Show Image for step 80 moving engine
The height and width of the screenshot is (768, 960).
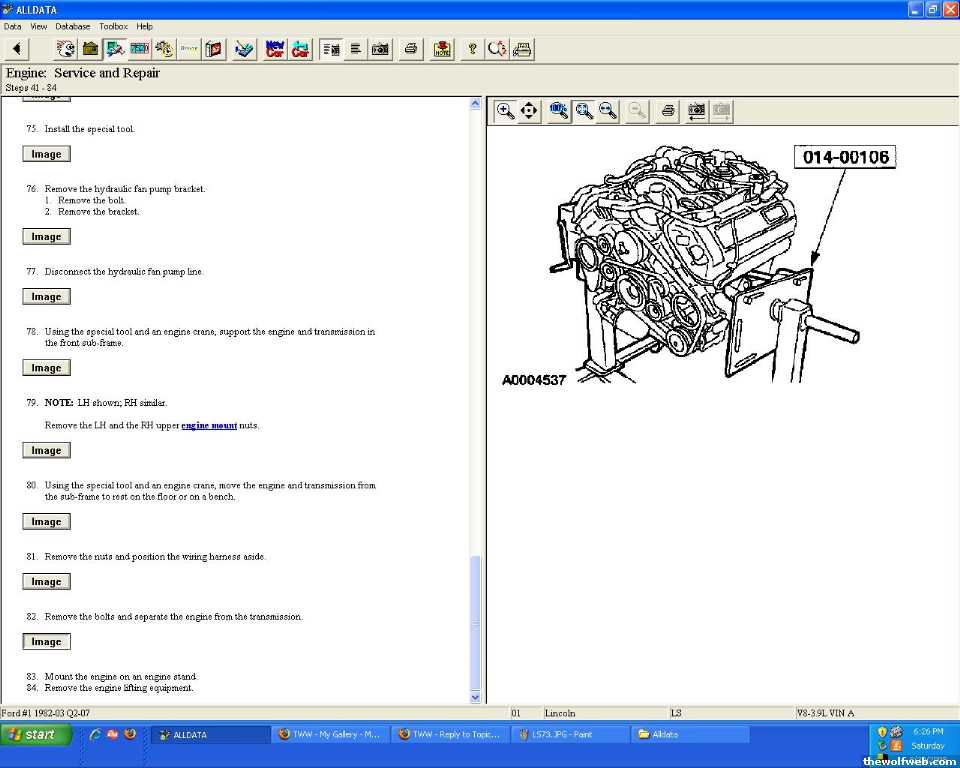(46, 522)
